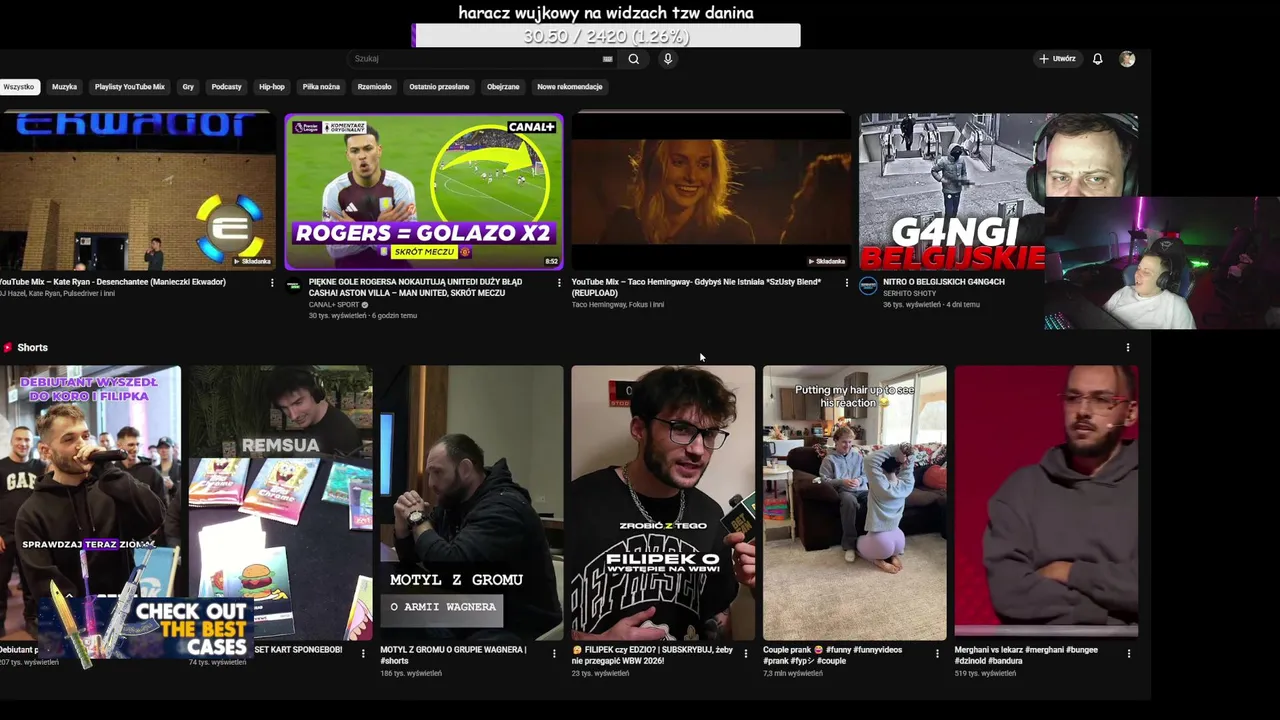Open options for SpongeBob cards short
The width and height of the screenshot is (1280, 720).
click(363, 653)
